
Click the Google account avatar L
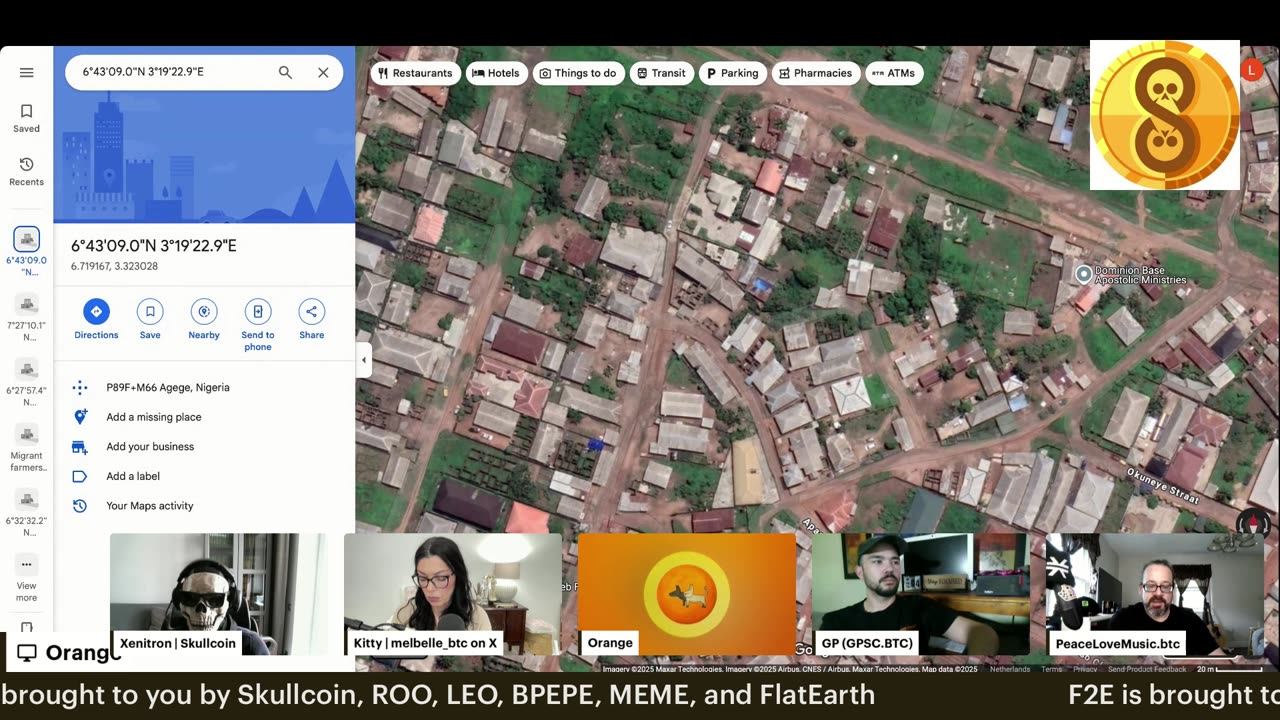(x=1251, y=69)
